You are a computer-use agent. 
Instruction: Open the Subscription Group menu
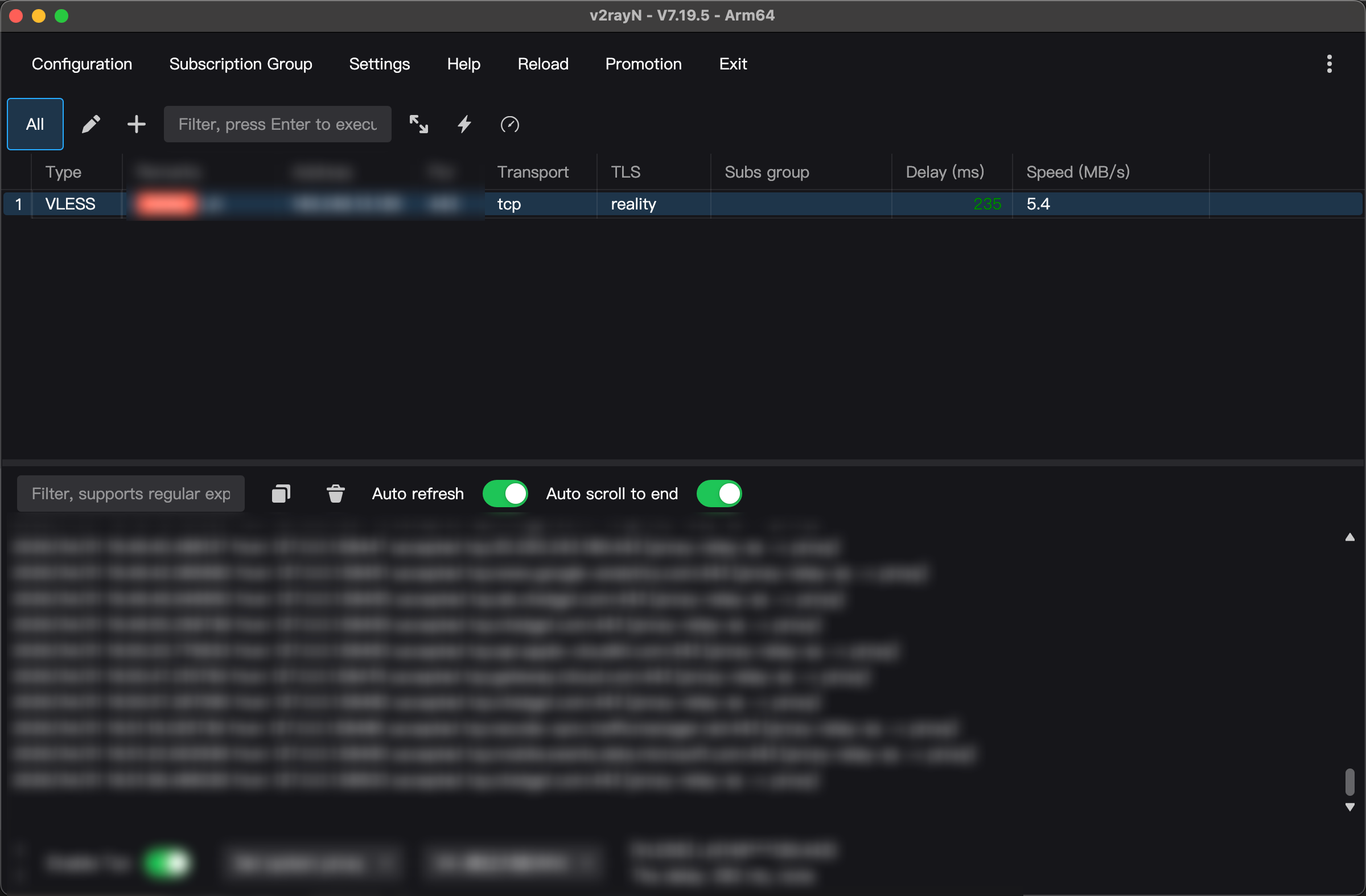pos(241,64)
